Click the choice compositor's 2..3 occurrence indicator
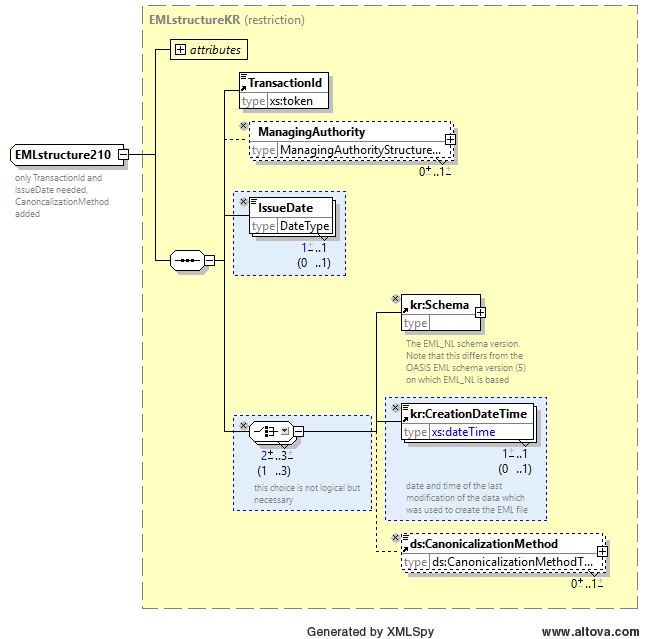The image size is (648, 639). point(277,455)
